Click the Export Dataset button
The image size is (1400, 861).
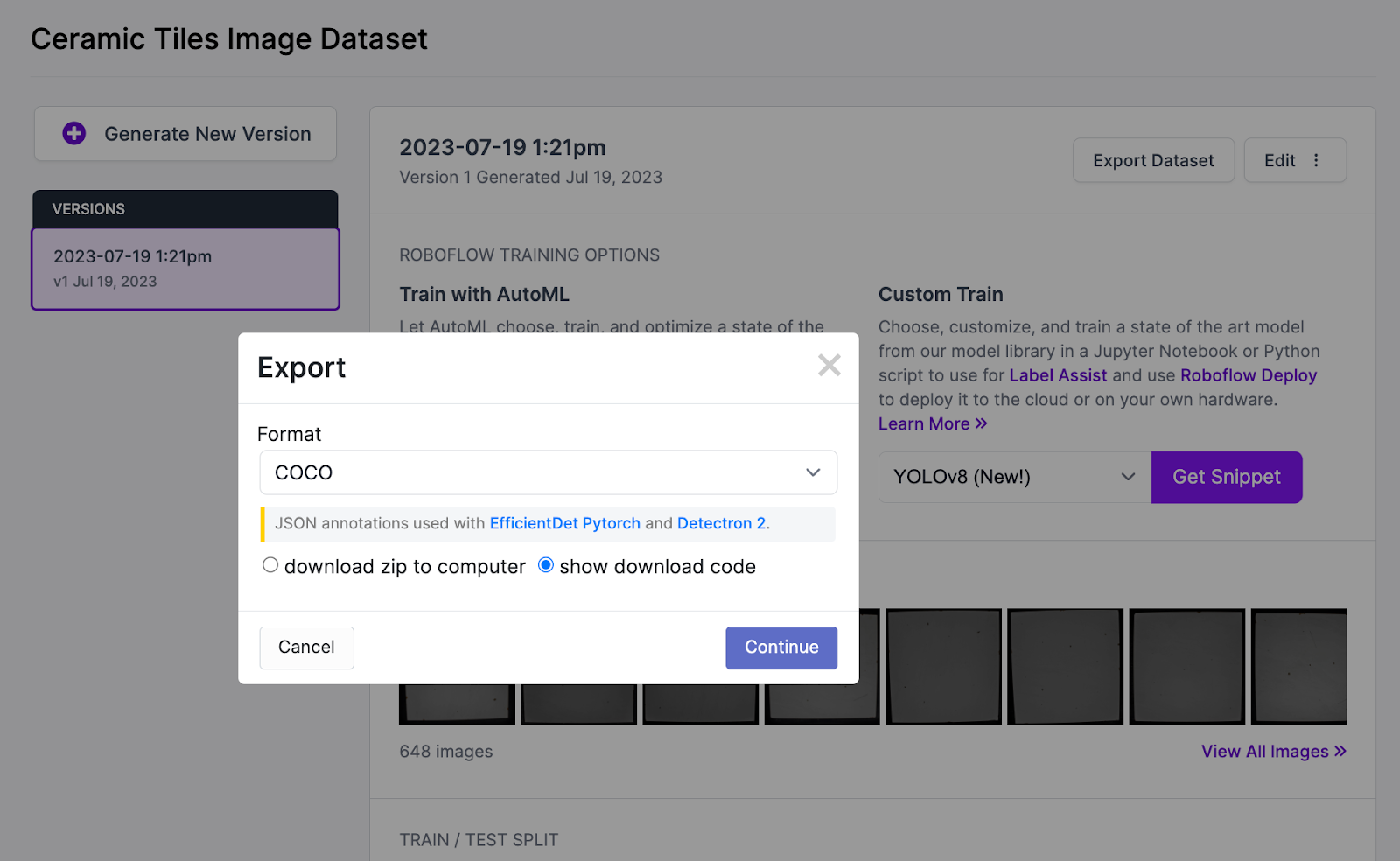(1153, 160)
